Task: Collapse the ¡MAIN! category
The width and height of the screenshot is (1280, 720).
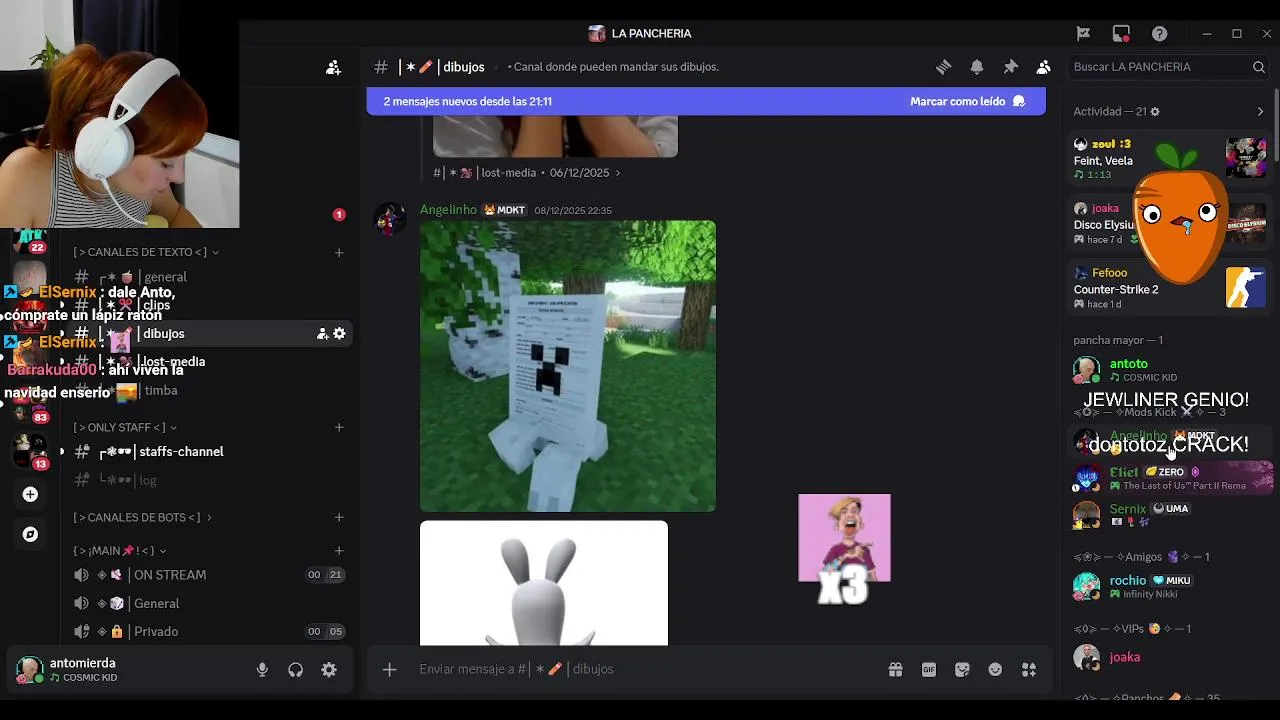Action: pyautogui.click(x=120, y=551)
